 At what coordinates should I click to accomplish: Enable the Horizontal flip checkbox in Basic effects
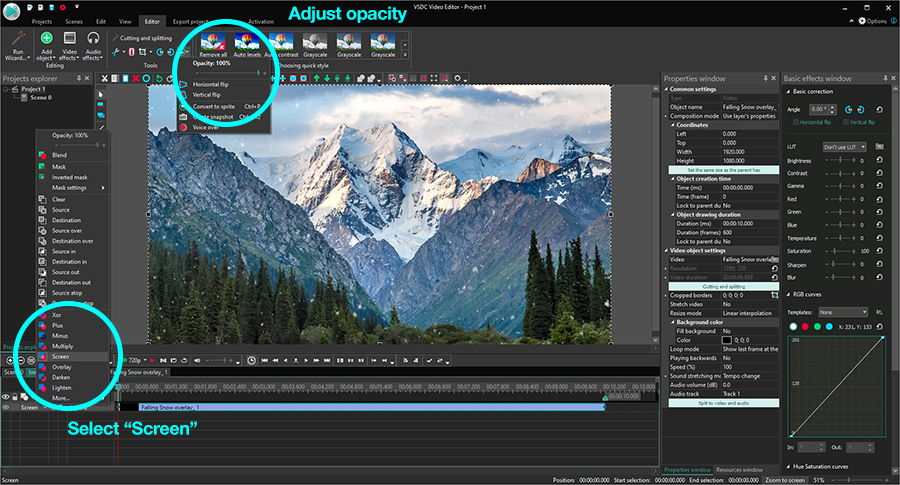[796, 122]
